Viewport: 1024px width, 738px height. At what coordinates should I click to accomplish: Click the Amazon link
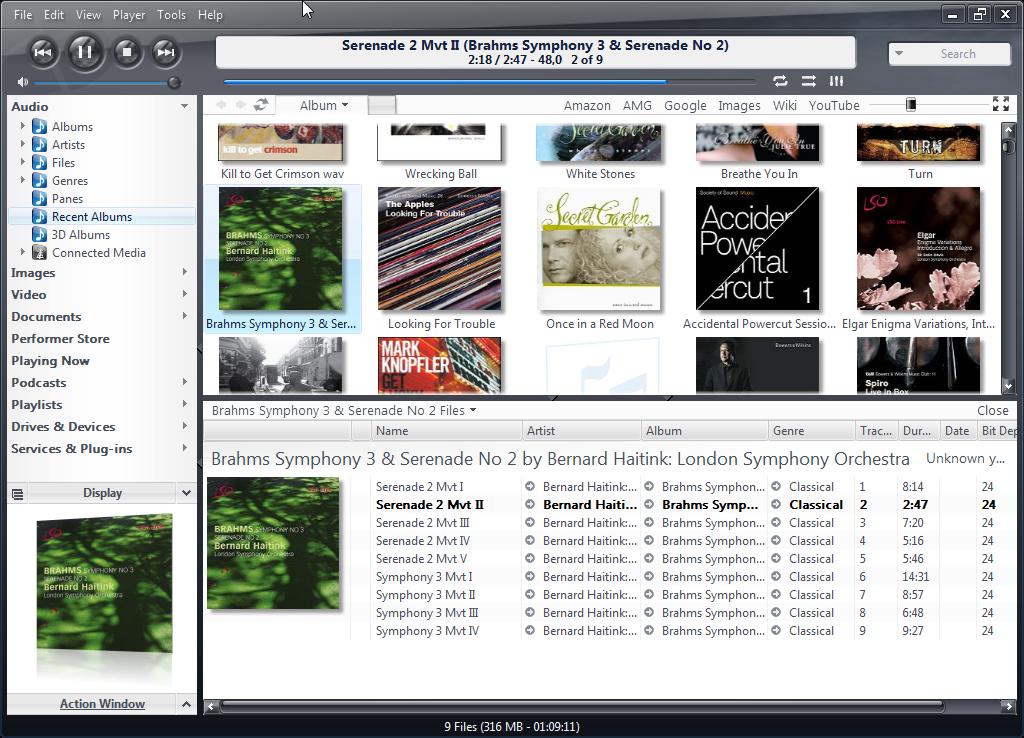tap(587, 106)
